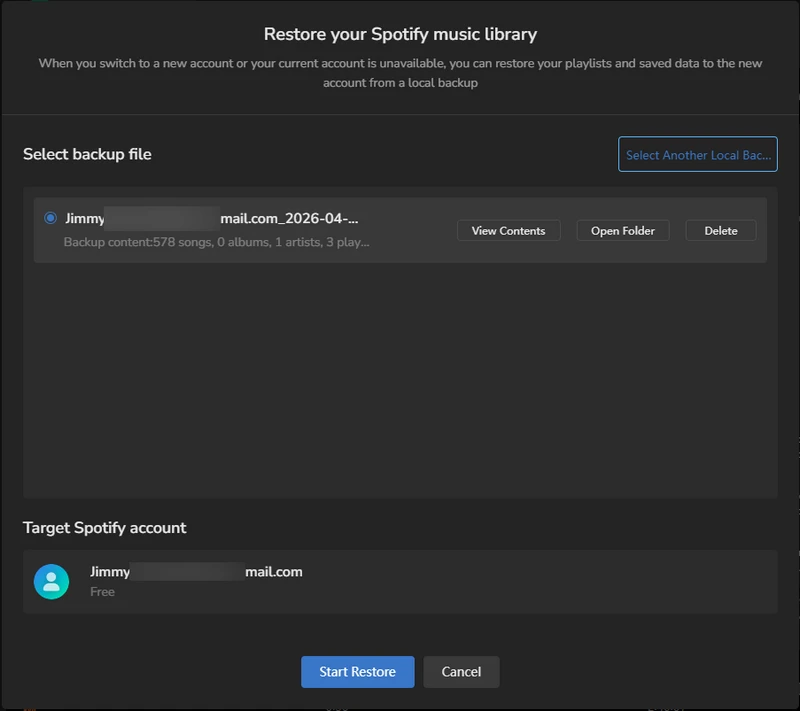Click the target account email text

[196, 572]
